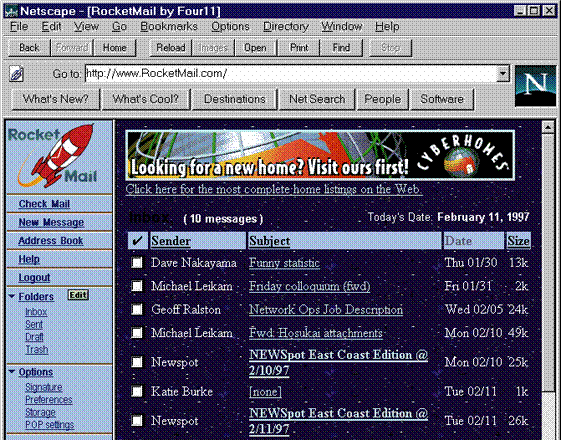Click the Net Search directory button
This screenshot has width=561, height=440.
point(317,99)
